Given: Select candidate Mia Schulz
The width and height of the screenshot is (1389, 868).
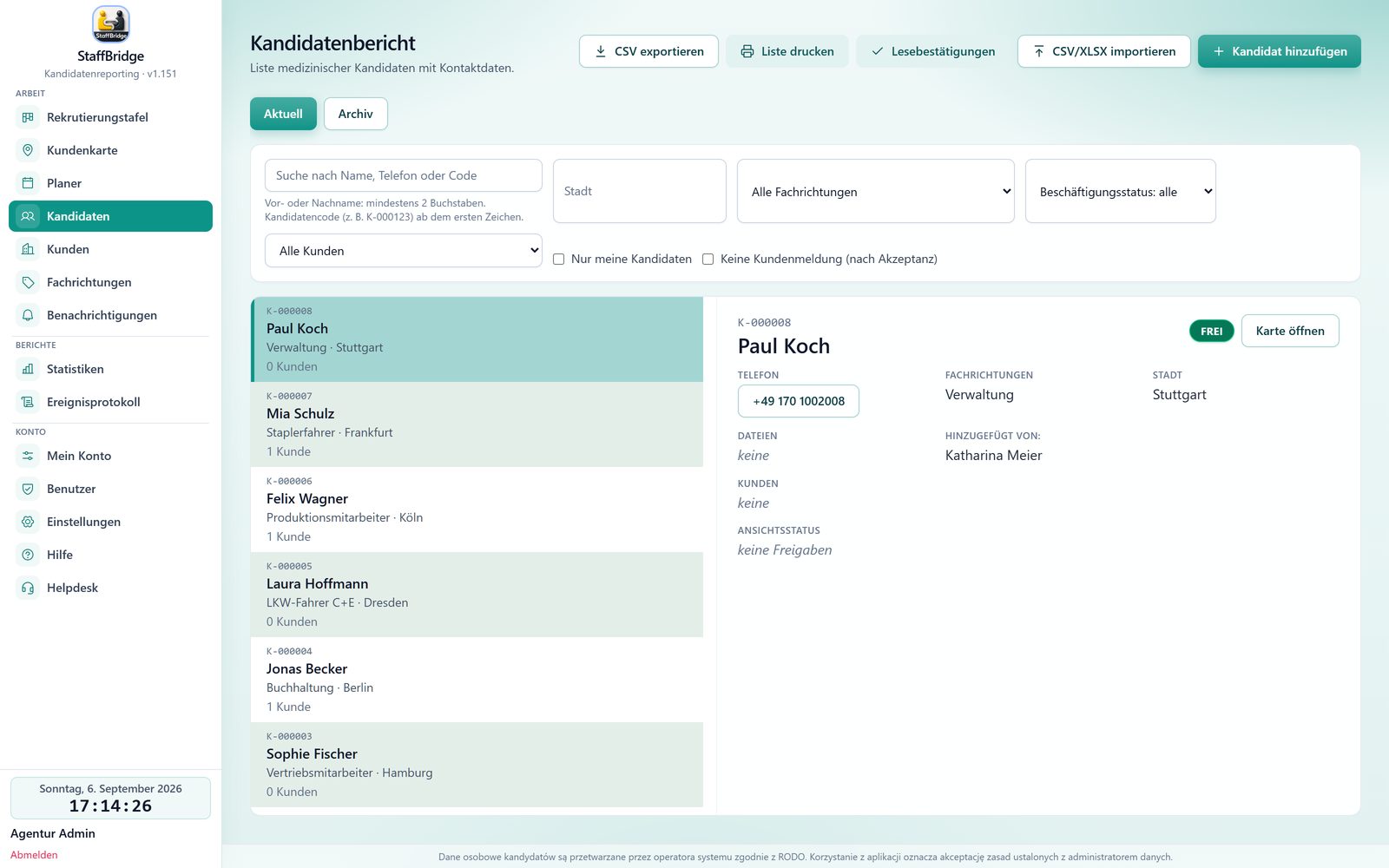Looking at the screenshot, I should [x=477, y=424].
